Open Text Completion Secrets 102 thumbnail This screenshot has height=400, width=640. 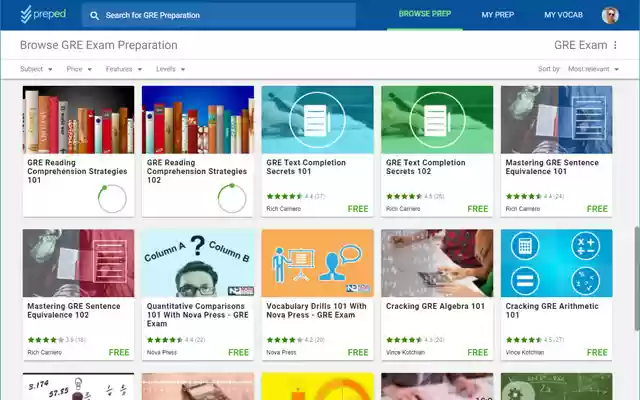point(437,120)
